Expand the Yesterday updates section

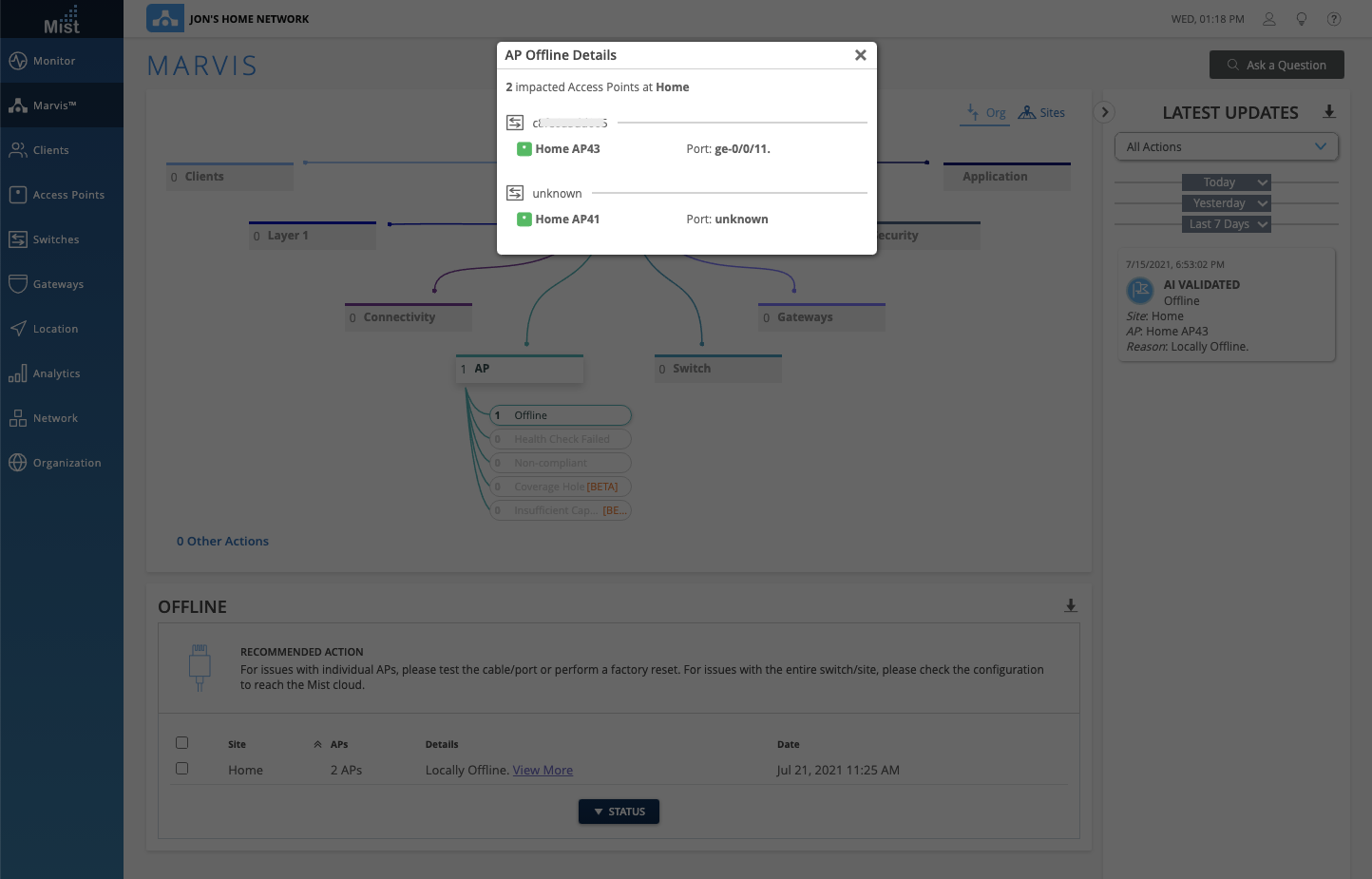[1226, 203]
